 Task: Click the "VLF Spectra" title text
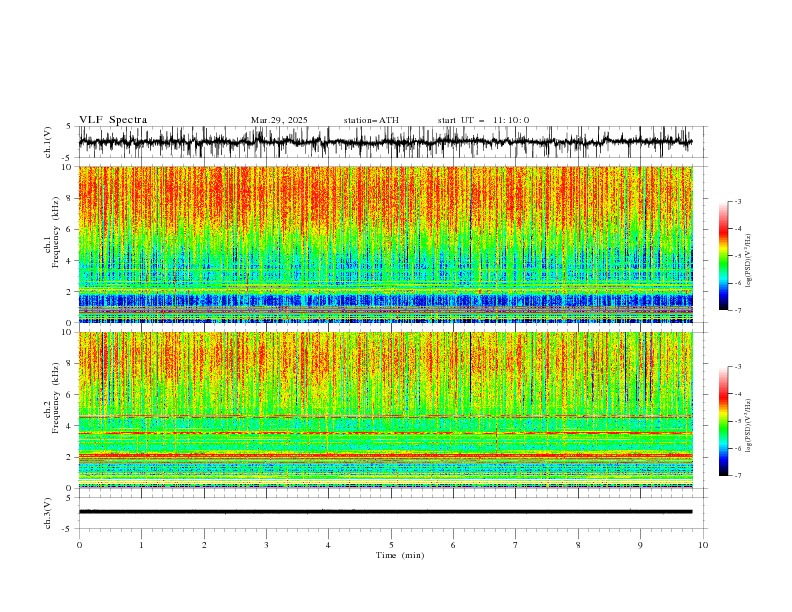pyautogui.click(x=113, y=120)
